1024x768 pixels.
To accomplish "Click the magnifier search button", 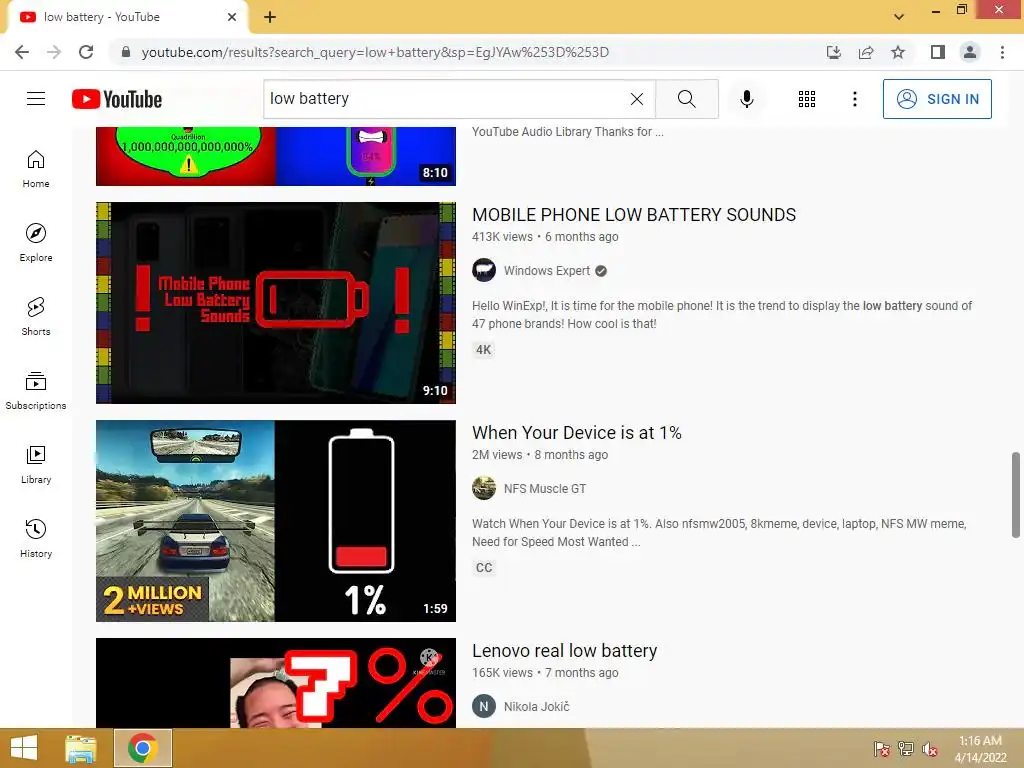I will coord(686,99).
